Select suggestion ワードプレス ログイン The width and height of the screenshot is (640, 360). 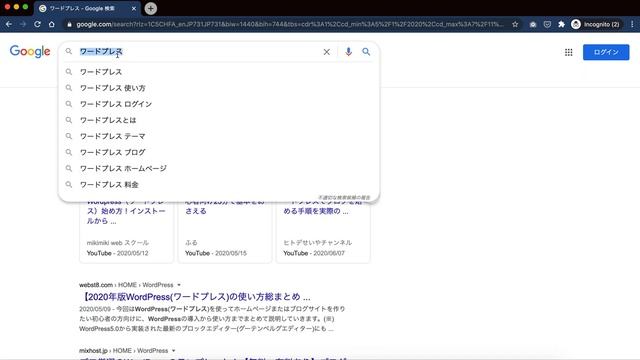[219, 104]
